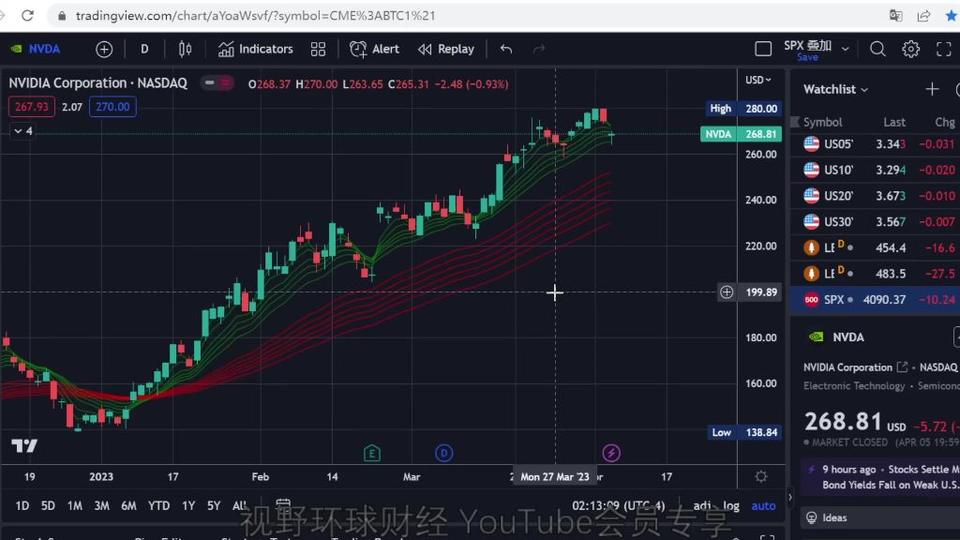The width and height of the screenshot is (960, 540).
Task: Create an Alert
Action: tap(374, 49)
